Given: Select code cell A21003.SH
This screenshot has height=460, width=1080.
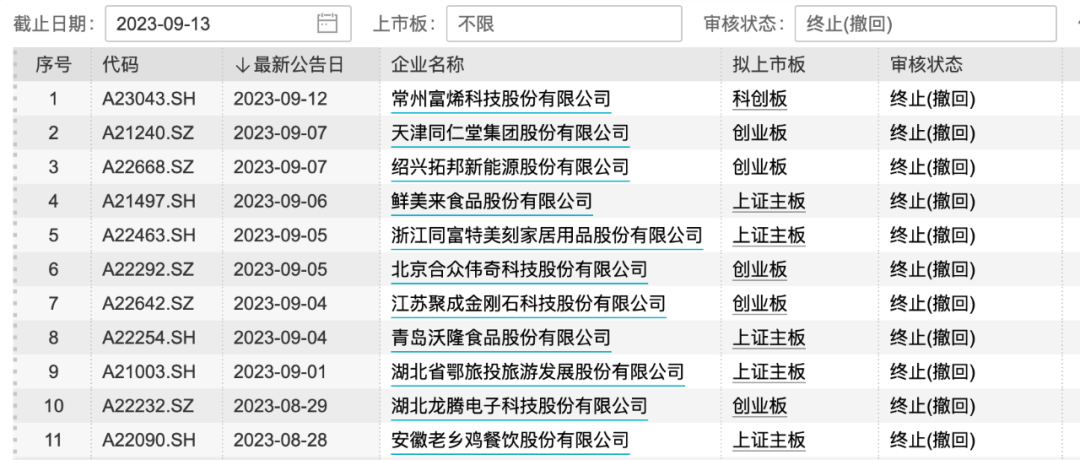Looking at the screenshot, I should [x=149, y=373].
